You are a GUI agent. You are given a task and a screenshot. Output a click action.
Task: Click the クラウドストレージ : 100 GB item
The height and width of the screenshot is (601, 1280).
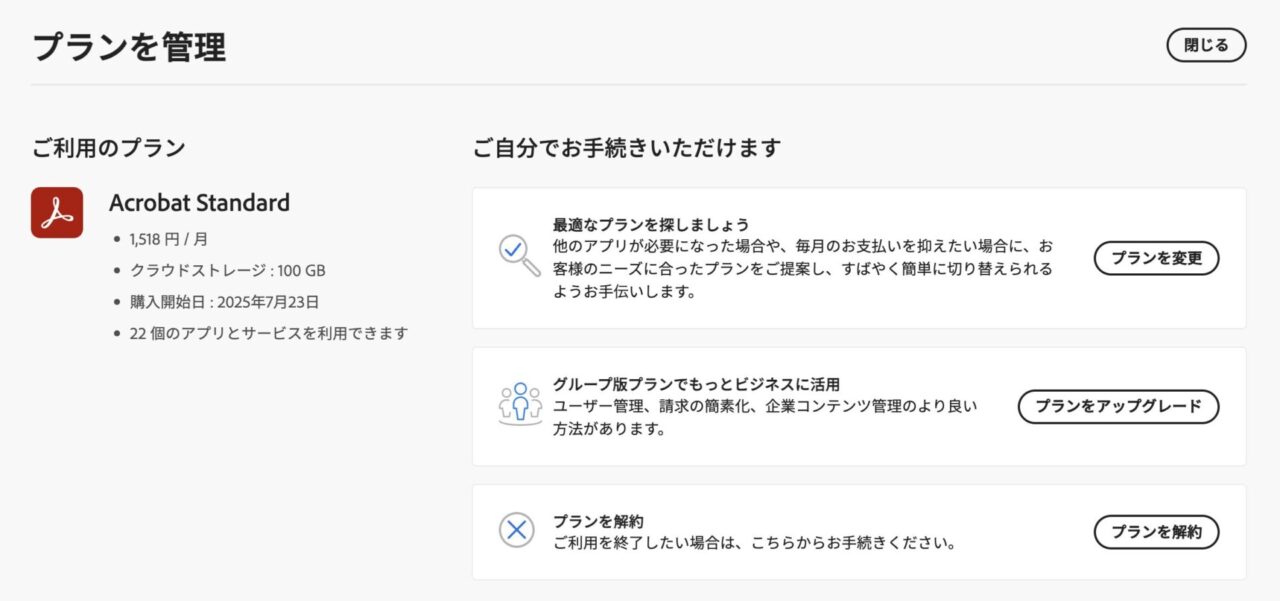coord(227,271)
